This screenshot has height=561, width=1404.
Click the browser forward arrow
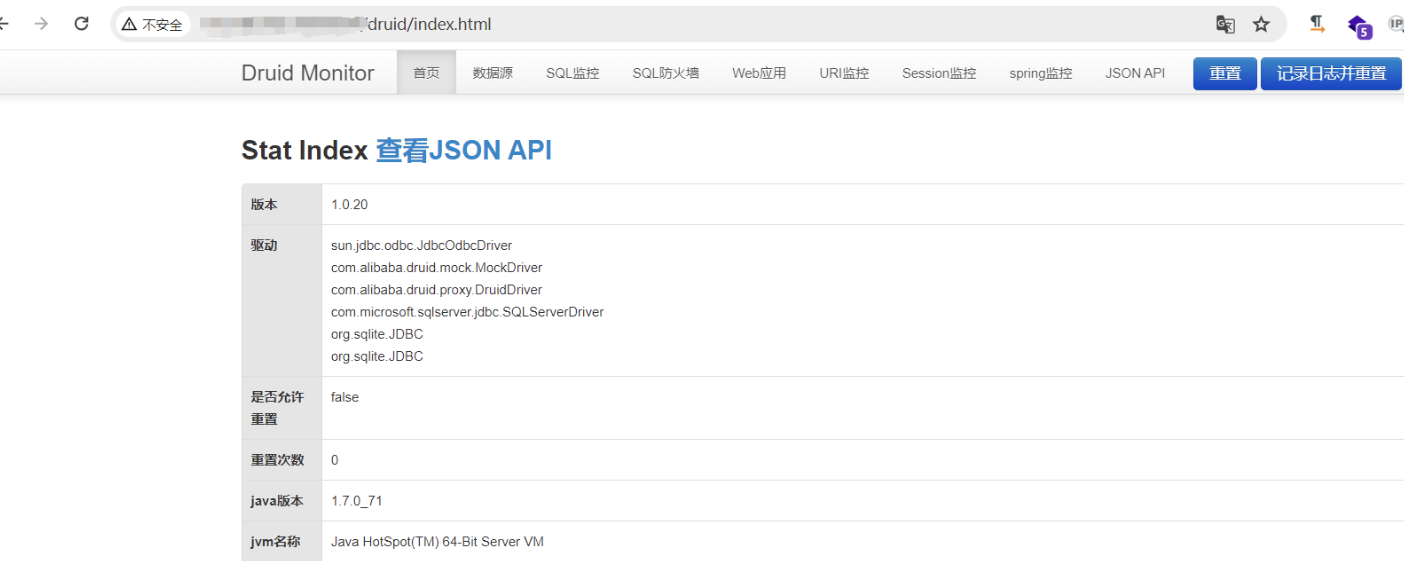41,24
